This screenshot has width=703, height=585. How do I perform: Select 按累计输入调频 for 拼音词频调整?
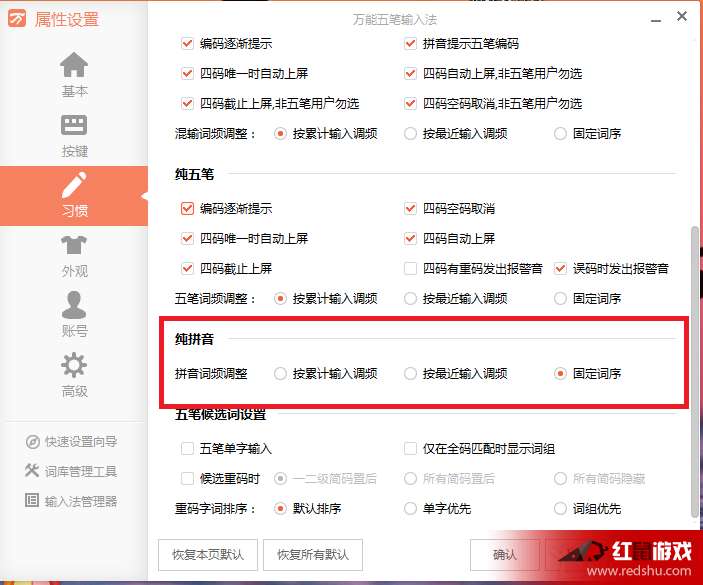pos(280,373)
